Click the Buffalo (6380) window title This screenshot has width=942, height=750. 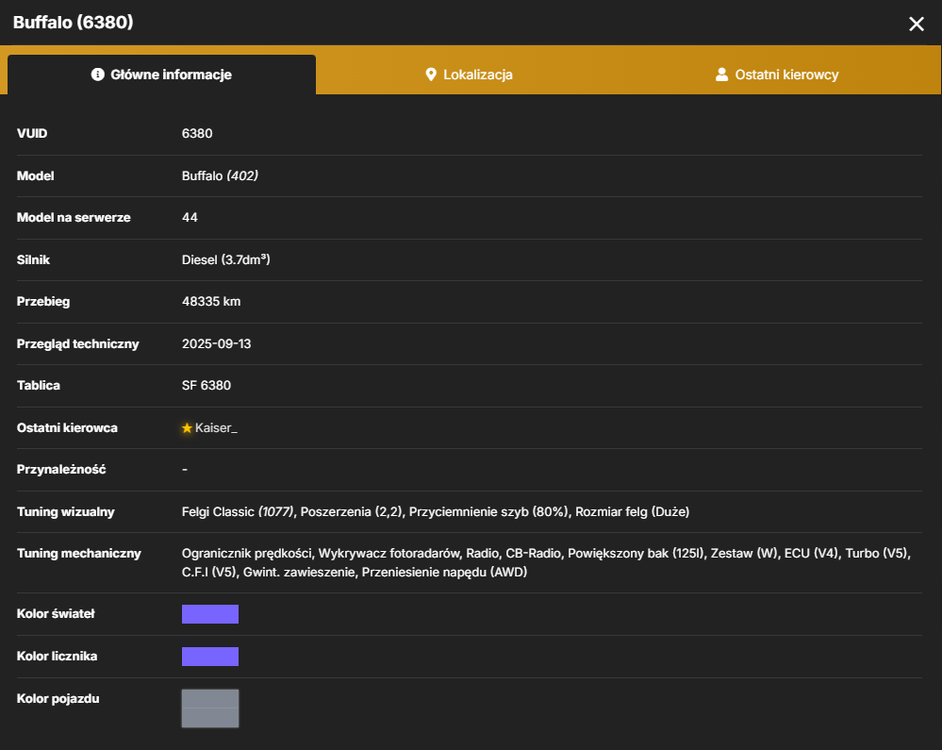point(73,22)
